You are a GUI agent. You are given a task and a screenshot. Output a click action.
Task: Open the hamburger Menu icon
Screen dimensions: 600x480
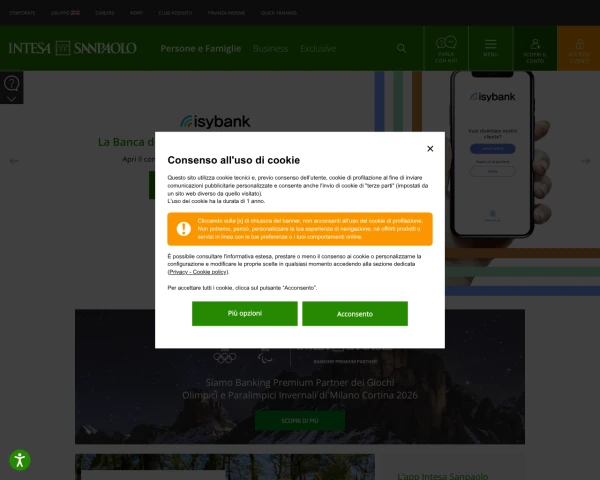(491, 49)
